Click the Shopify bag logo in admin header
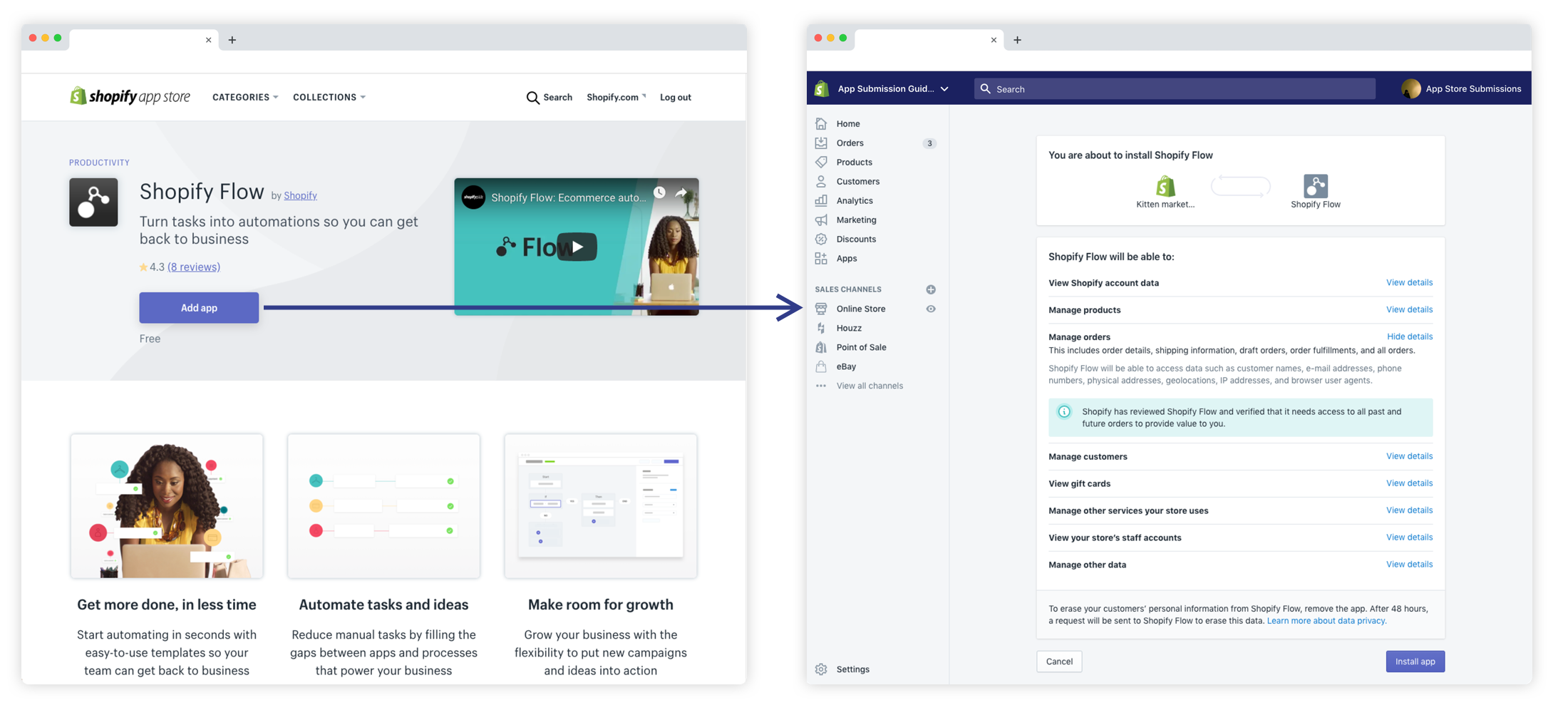The image size is (1568, 725). tap(822, 88)
